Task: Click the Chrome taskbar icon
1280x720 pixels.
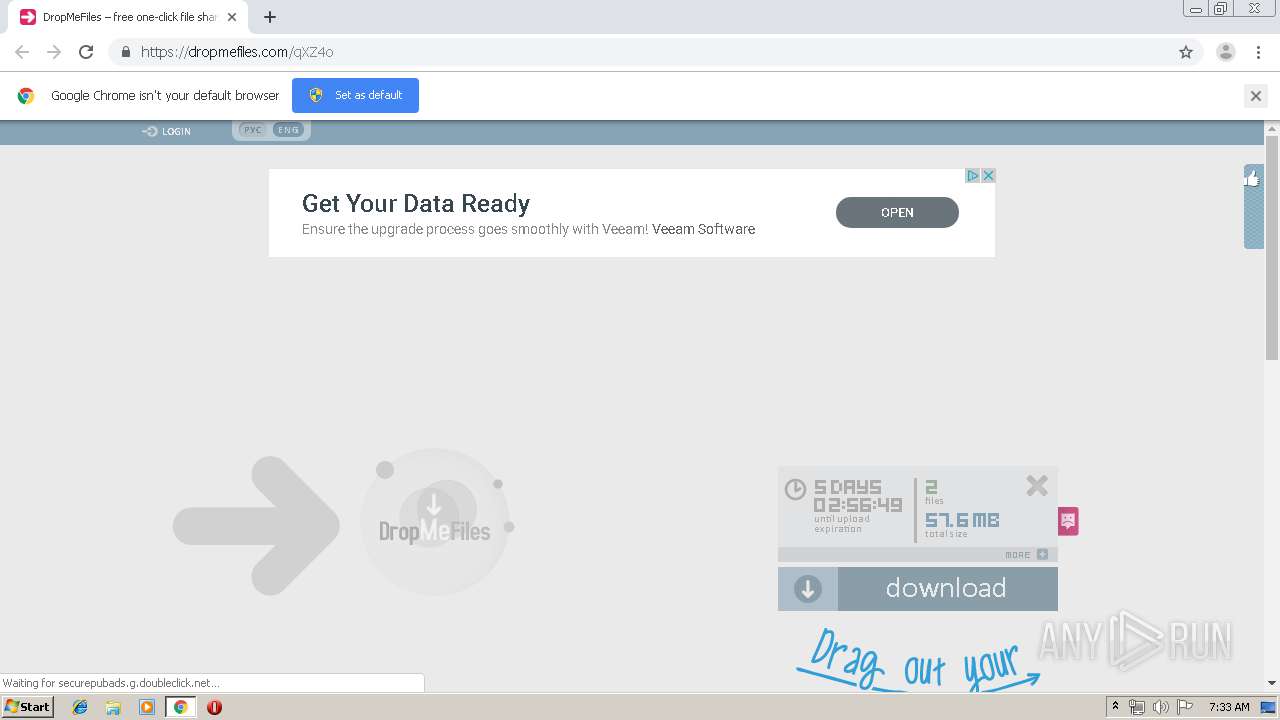Action: (180, 707)
